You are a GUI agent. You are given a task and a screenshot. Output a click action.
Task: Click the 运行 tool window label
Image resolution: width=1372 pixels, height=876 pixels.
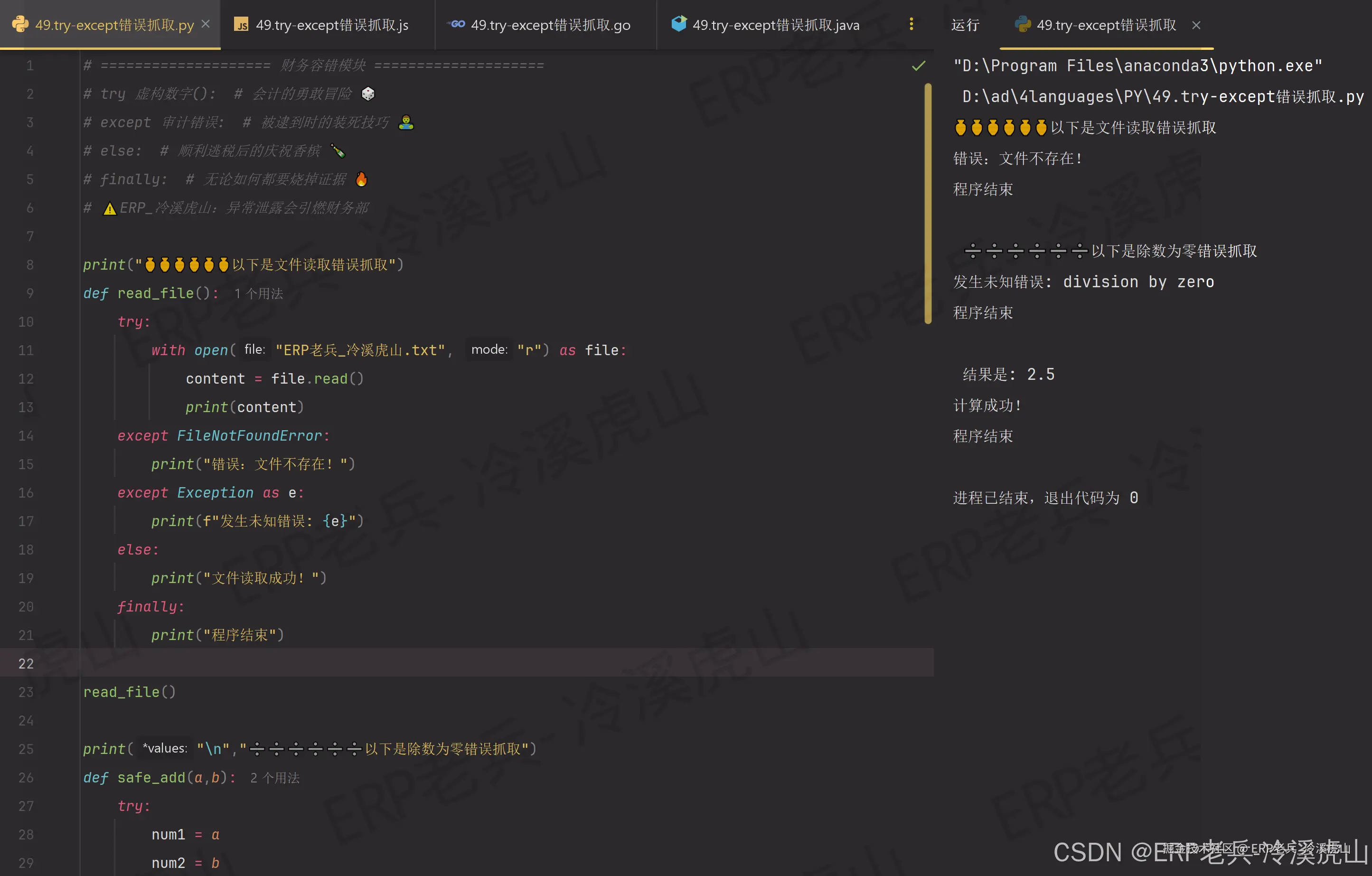(x=965, y=25)
